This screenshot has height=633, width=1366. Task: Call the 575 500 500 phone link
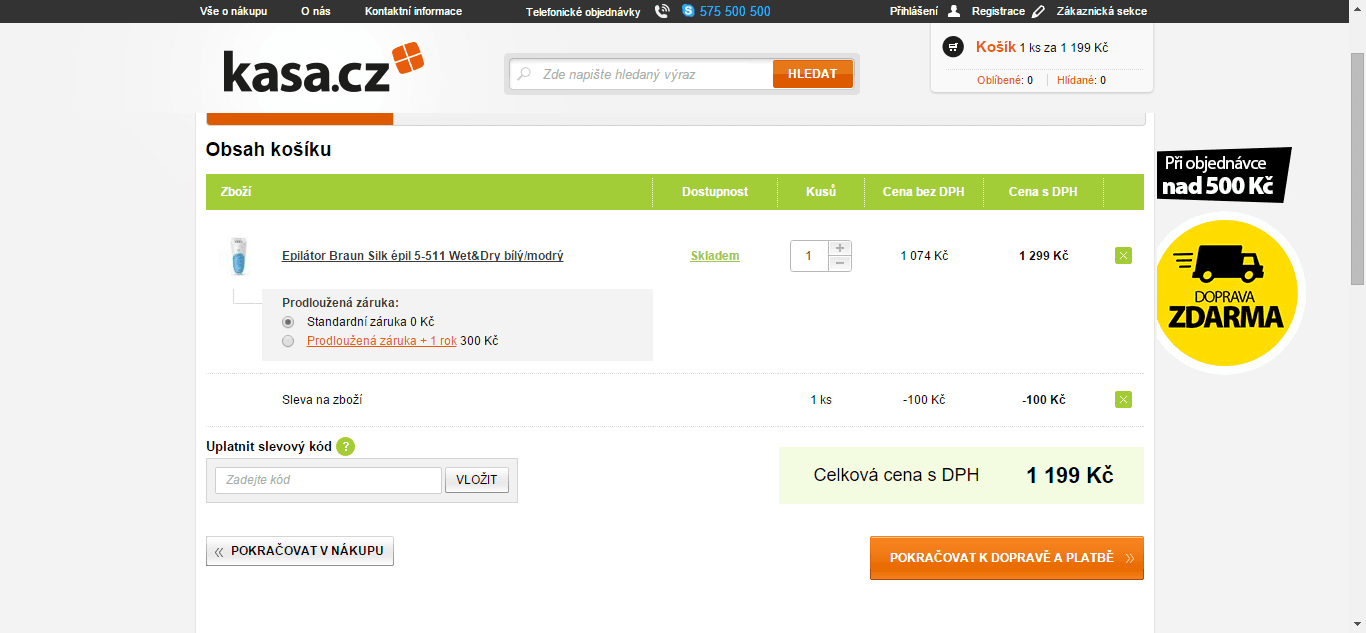coord(735,11)
